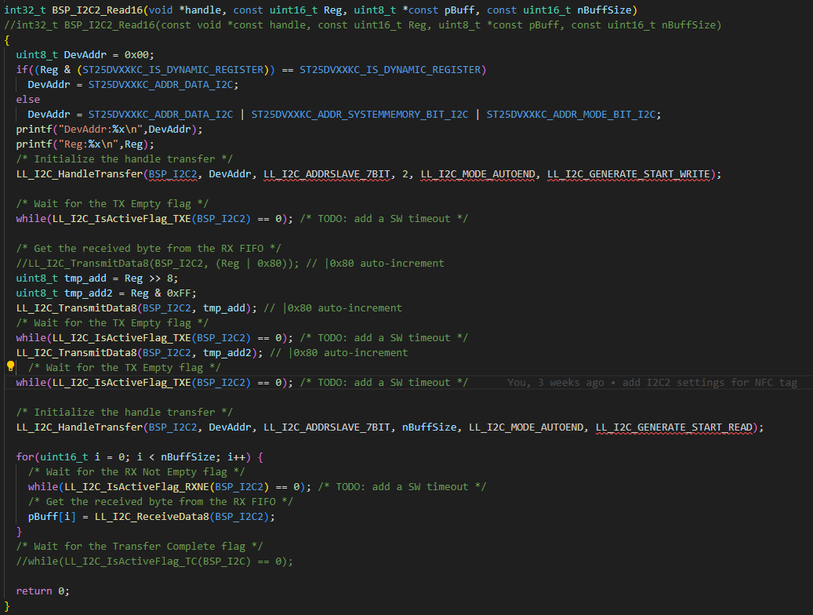Click pBuff[i] assignment target
The width and height of the screenshot is (813, 615).
click(52, 516)
